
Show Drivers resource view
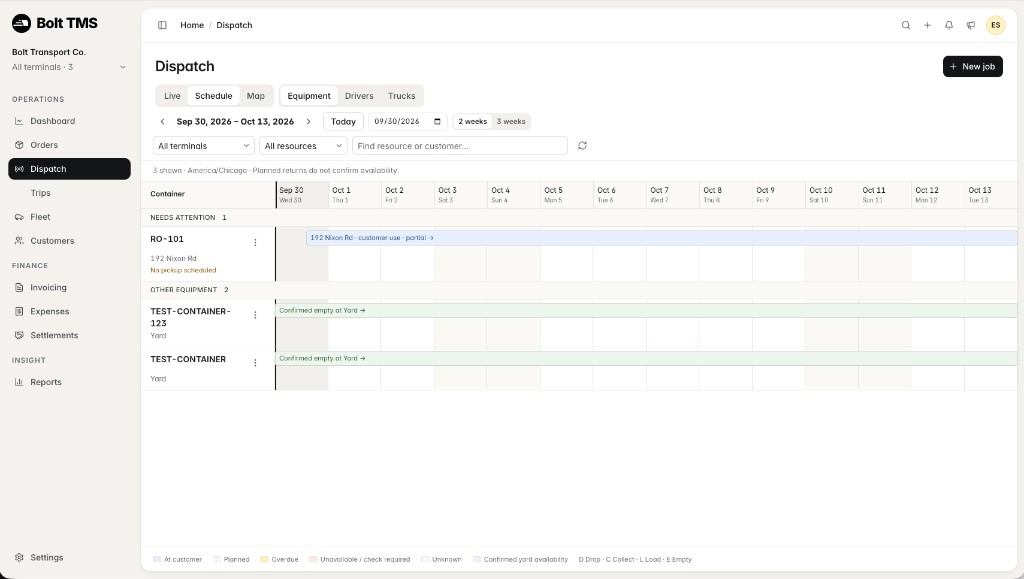point(359,96)
